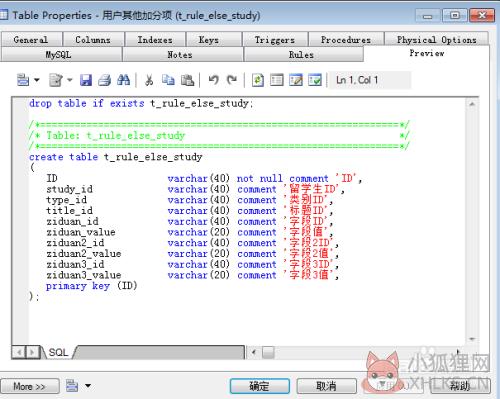Click the Copy icon in the toolbar
Screen dimensions: 500x399
pyautogui.click(x=168, y=80)
